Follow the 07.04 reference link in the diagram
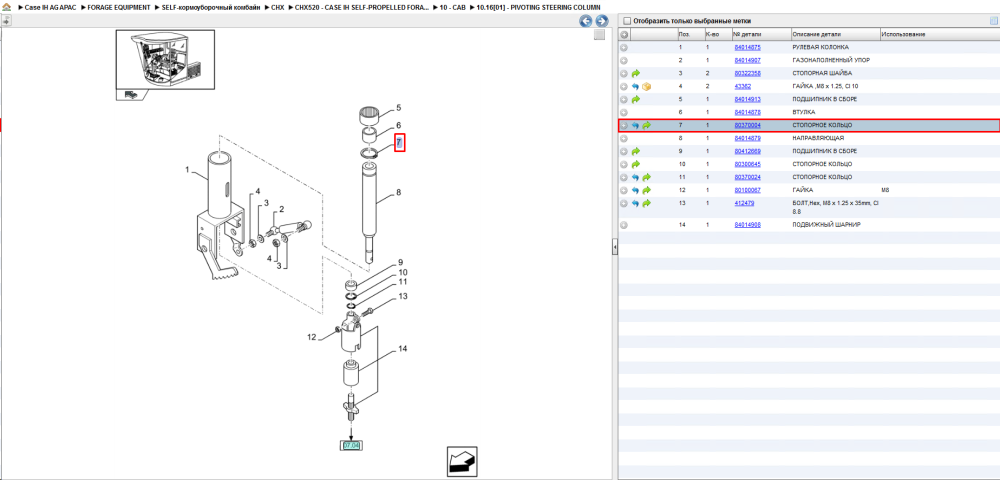The image size is (1000, 480). coord(352,445)
